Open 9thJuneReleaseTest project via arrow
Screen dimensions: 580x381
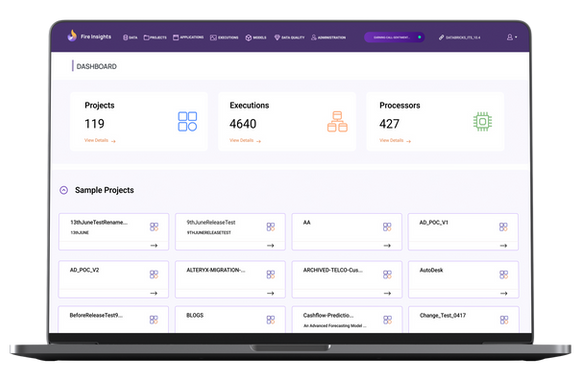(x=271, y=246)
